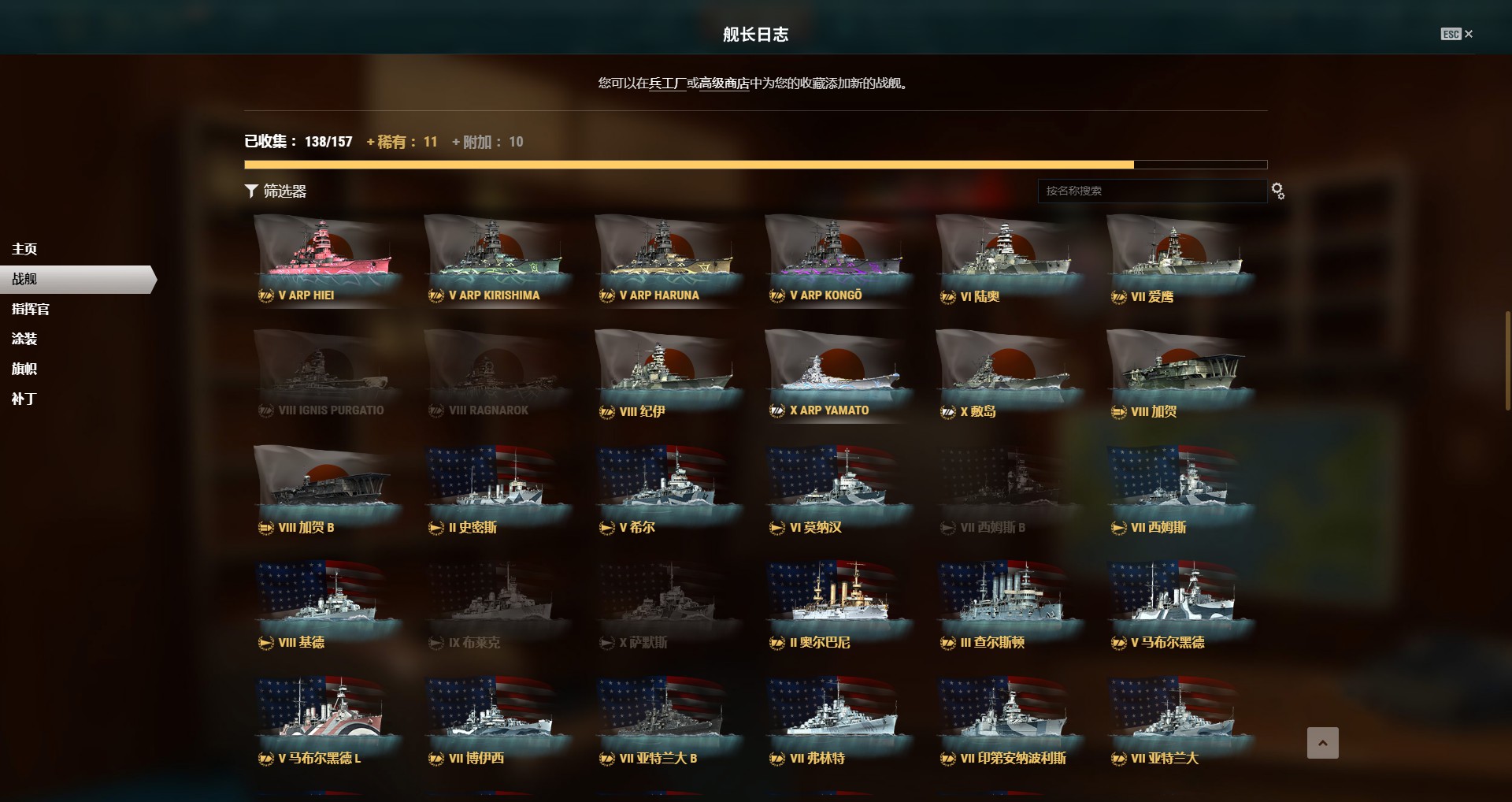Click the scroll-to-top arrow button

pyautogui.click(x=1322, y=743)
